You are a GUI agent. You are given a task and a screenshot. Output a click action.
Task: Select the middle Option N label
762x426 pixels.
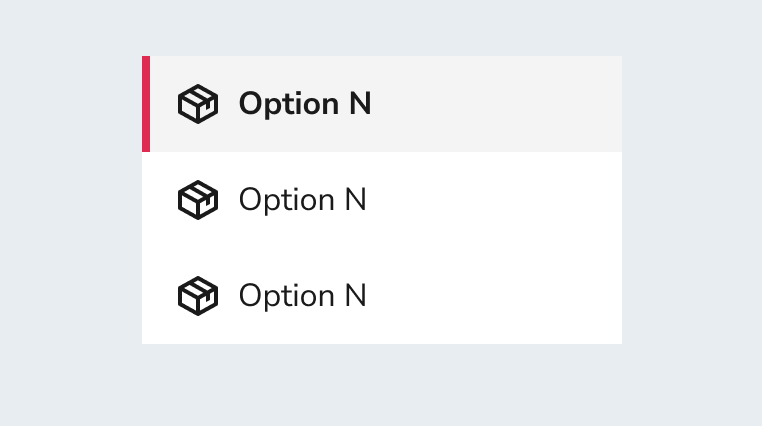302,200
